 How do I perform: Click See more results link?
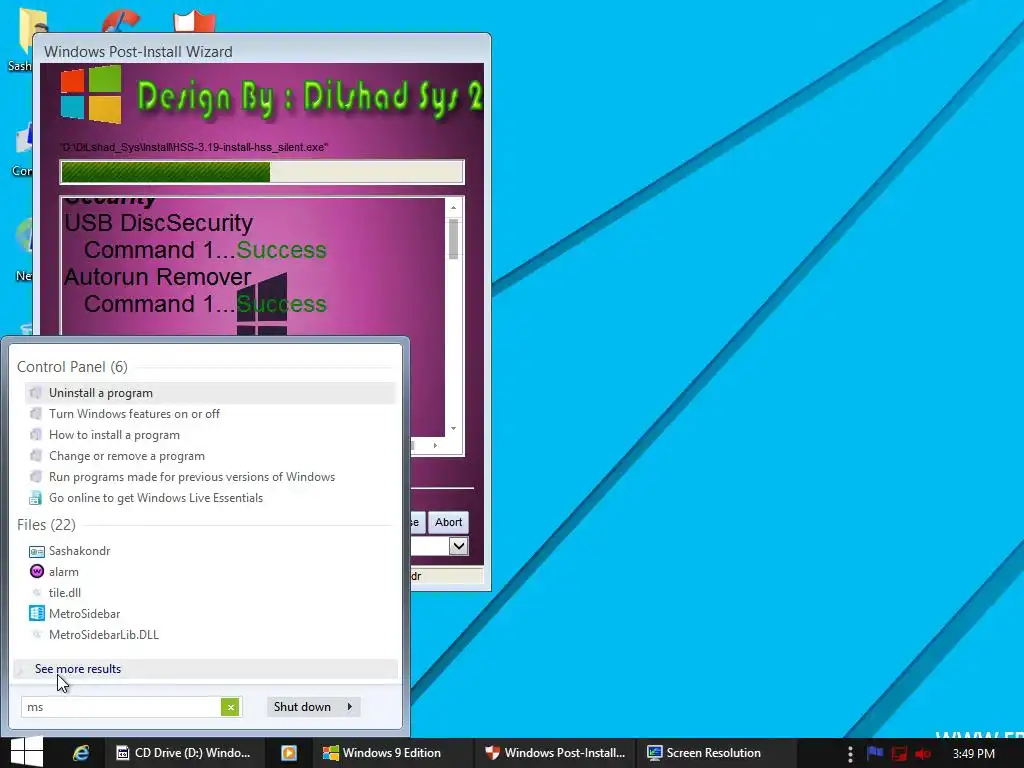(78, 669)
